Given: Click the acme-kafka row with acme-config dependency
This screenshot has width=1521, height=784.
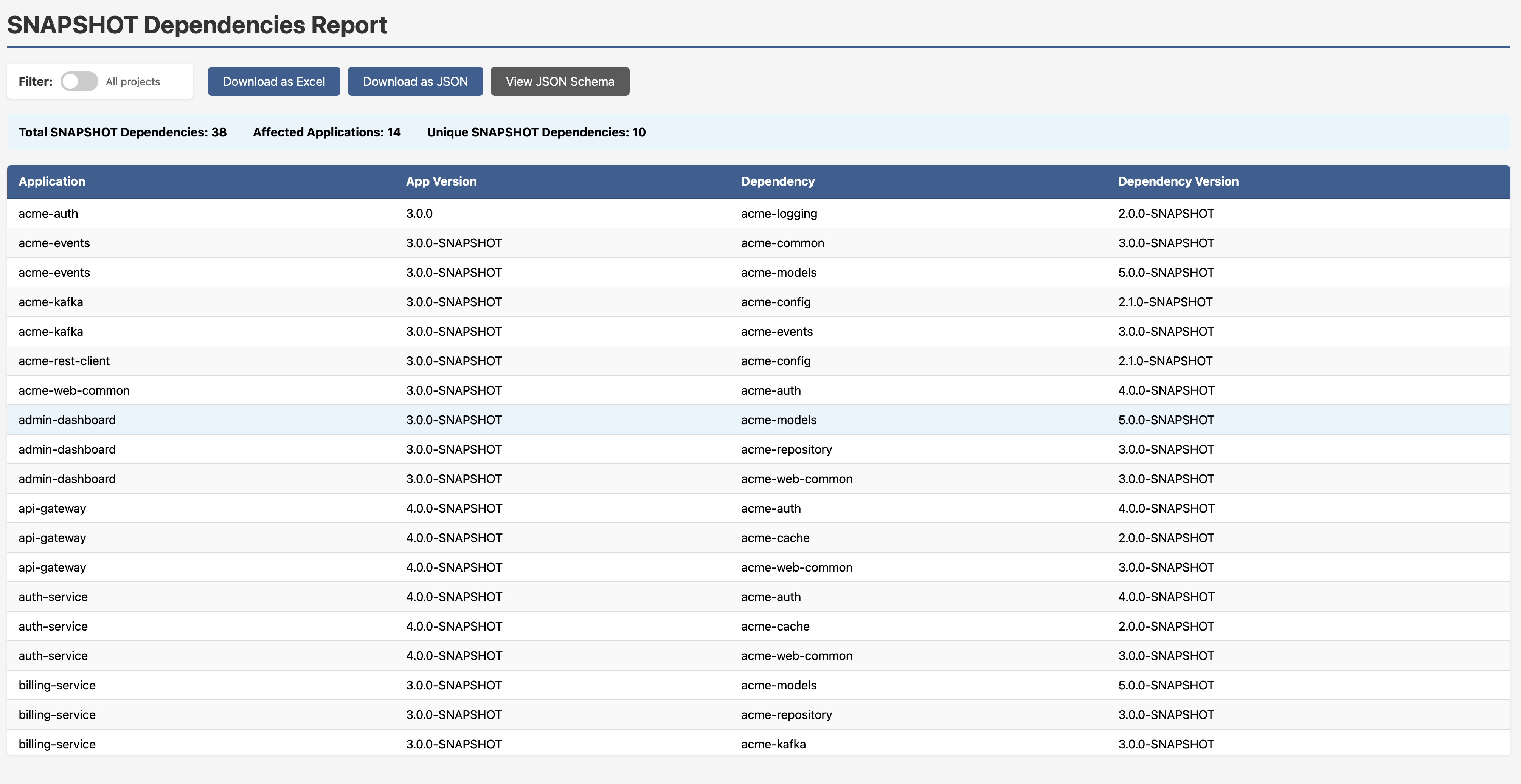Looking at the screenshot, I should 413,302.
